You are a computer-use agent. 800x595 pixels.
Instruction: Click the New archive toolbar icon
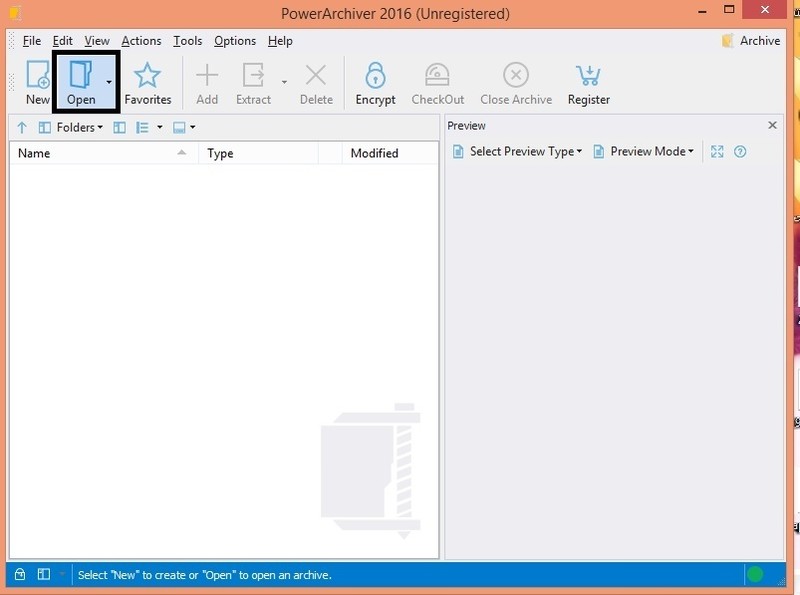[38, 75]
